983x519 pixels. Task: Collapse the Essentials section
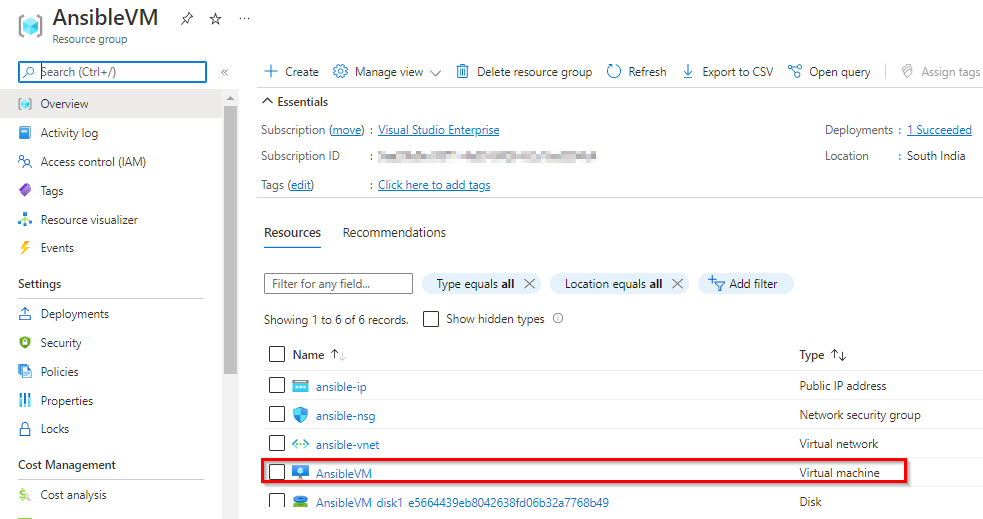[295, 102]
